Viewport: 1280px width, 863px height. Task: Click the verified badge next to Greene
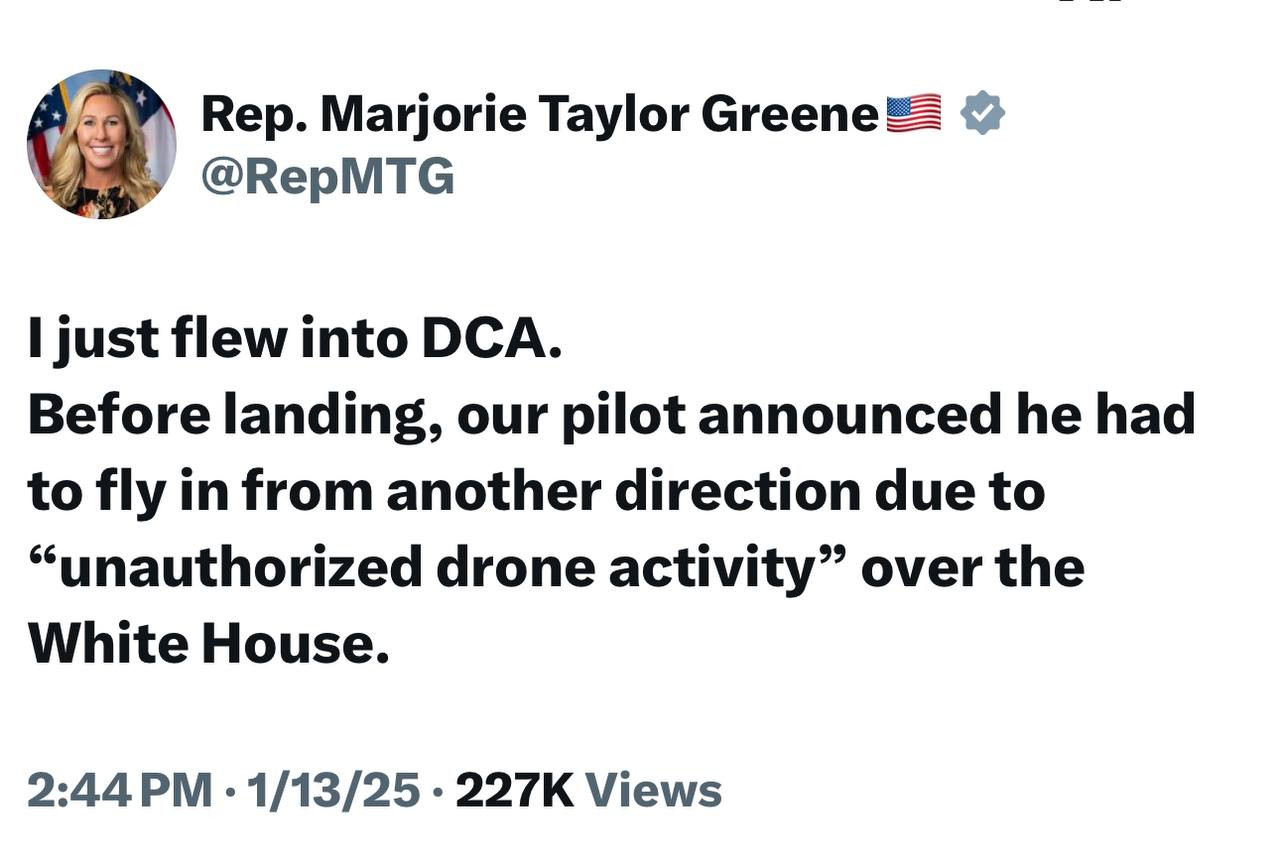coord(982,114)
